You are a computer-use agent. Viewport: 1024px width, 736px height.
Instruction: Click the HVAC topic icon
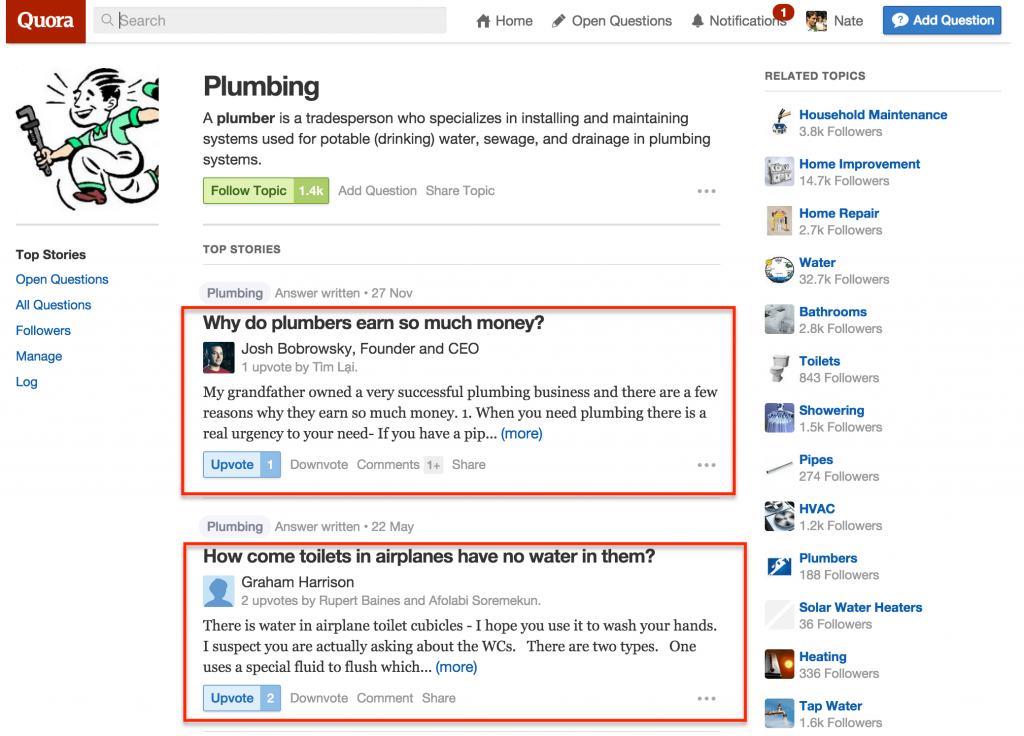click(779, 517)
